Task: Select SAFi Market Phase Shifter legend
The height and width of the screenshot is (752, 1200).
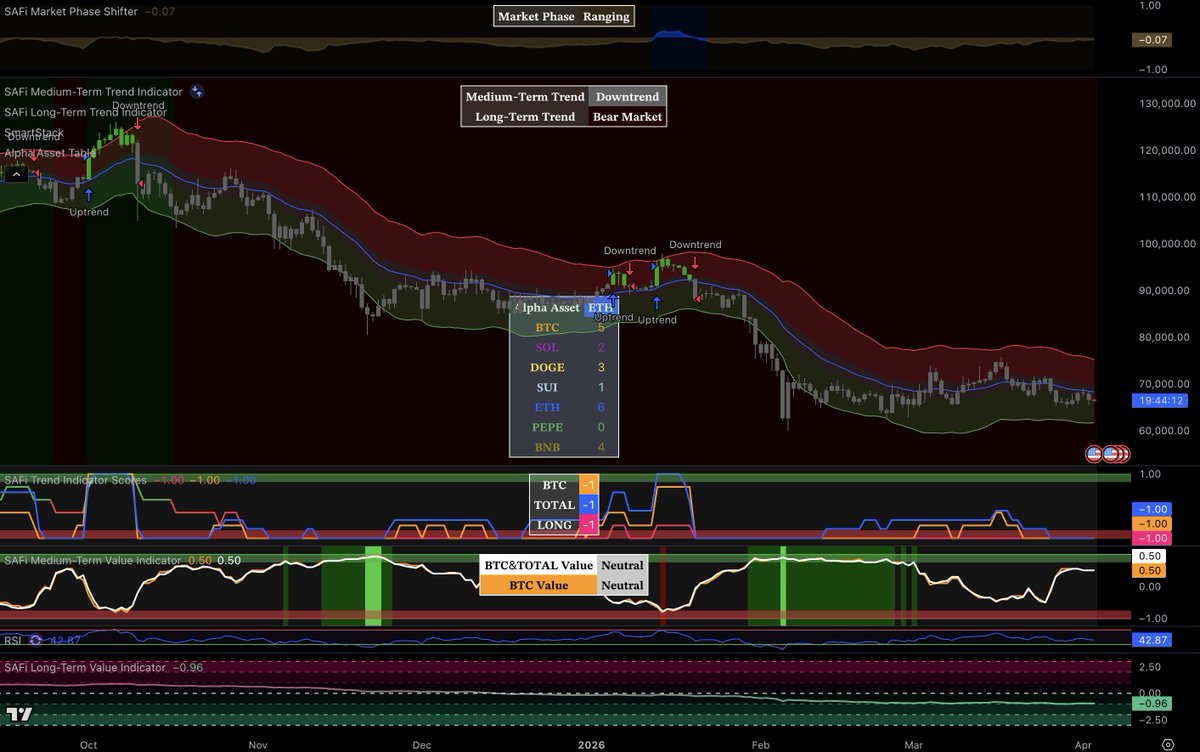Action: [x=70, y=12]
